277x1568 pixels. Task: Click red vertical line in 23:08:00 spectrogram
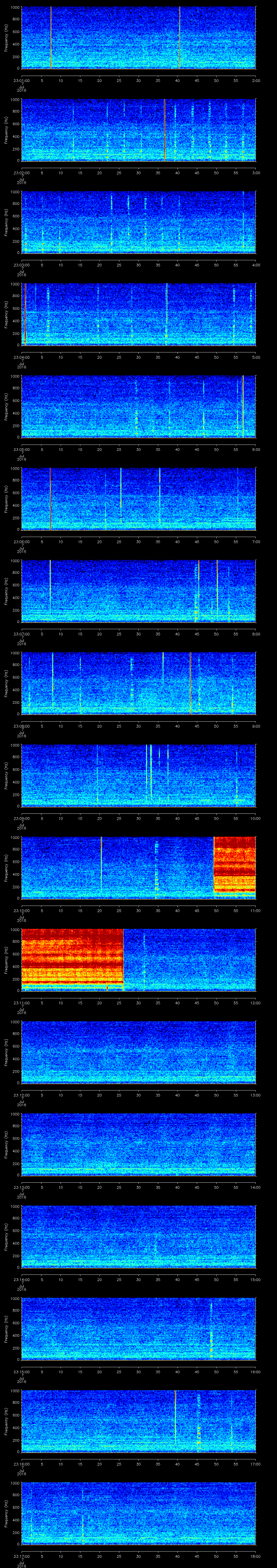(x=190, y=683)
